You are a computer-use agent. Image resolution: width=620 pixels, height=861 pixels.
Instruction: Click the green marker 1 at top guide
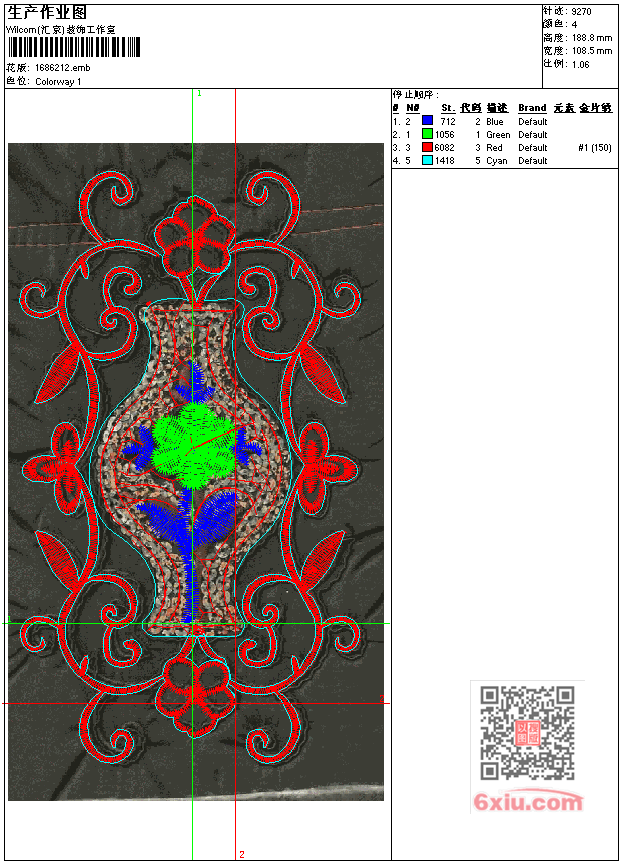click(x=199, y=93)
